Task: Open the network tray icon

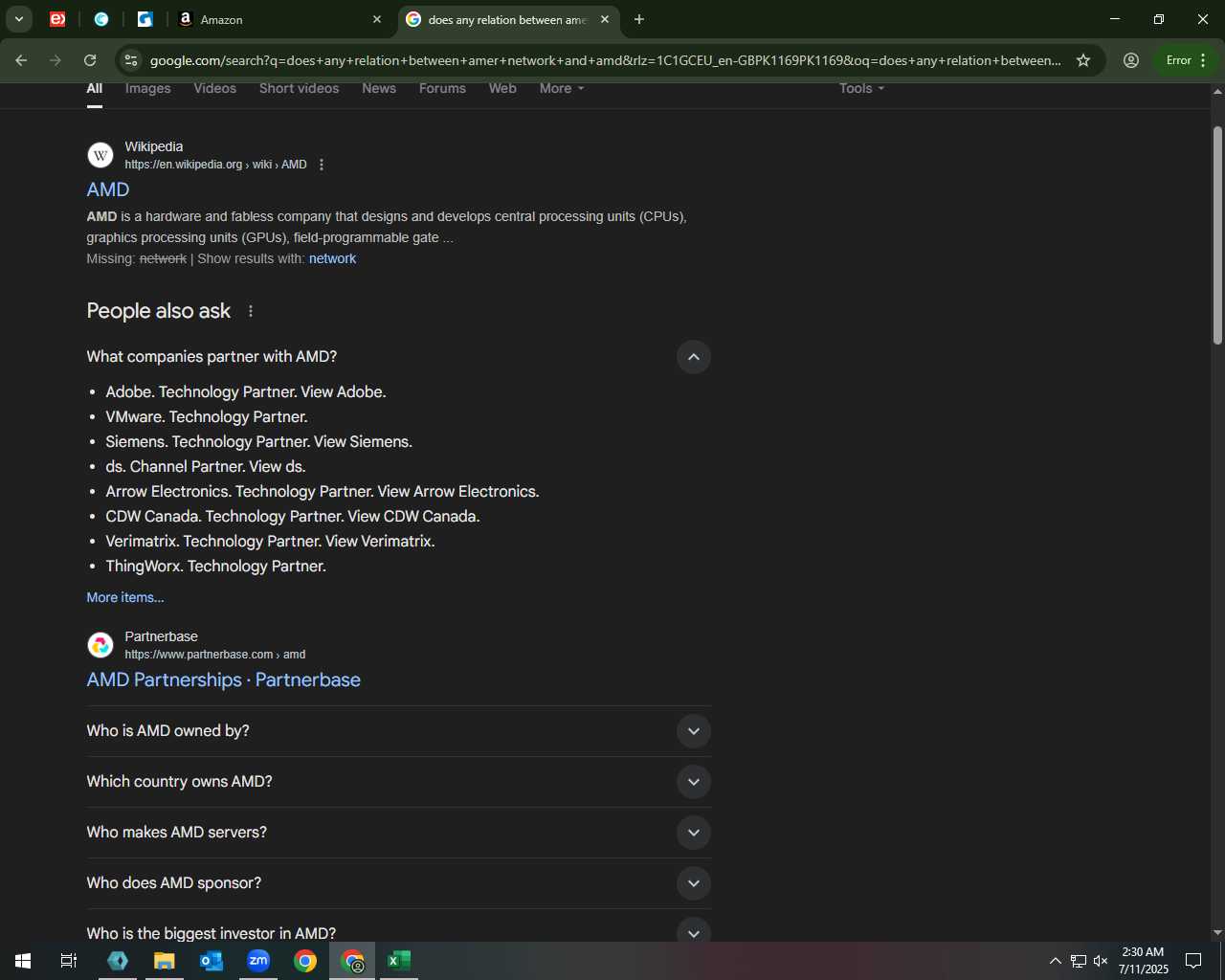Action: click(x=1079, y=961)
